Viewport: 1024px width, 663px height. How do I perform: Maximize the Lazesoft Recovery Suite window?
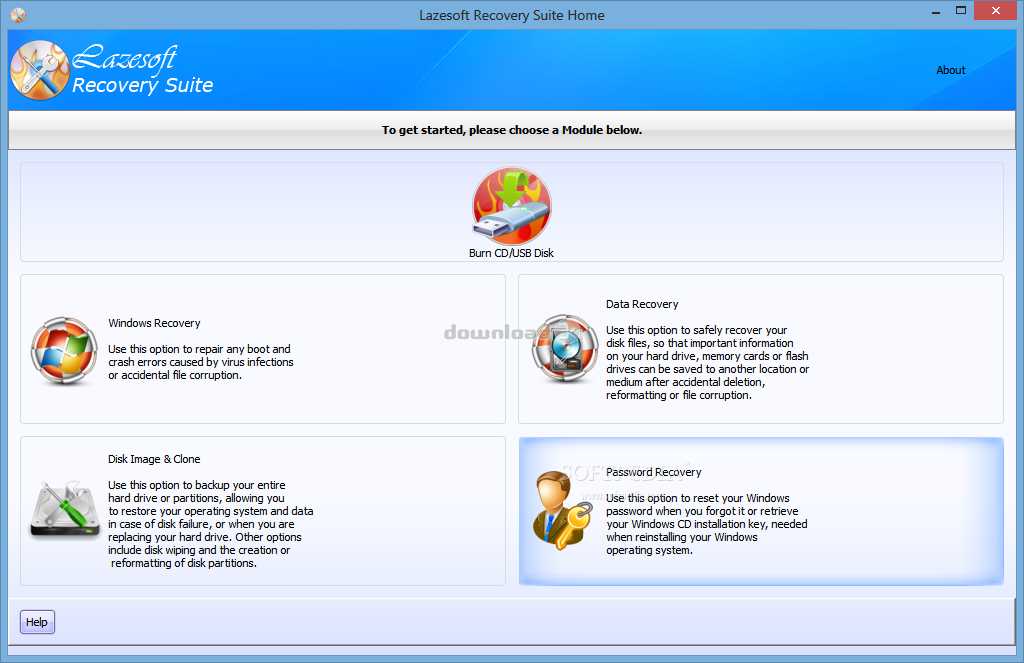coord(961,11)
